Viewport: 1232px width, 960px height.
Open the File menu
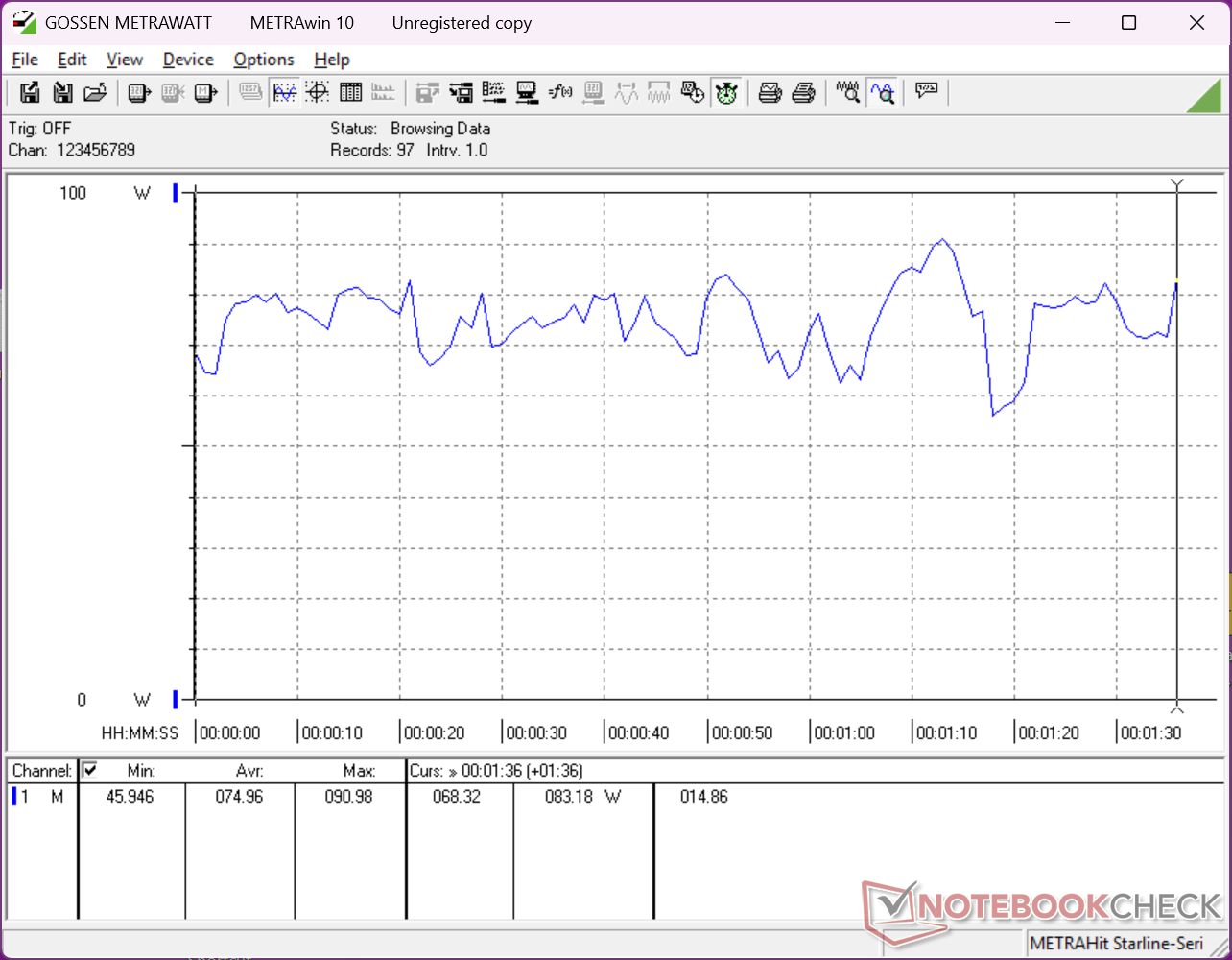click(x=25, y=60)
